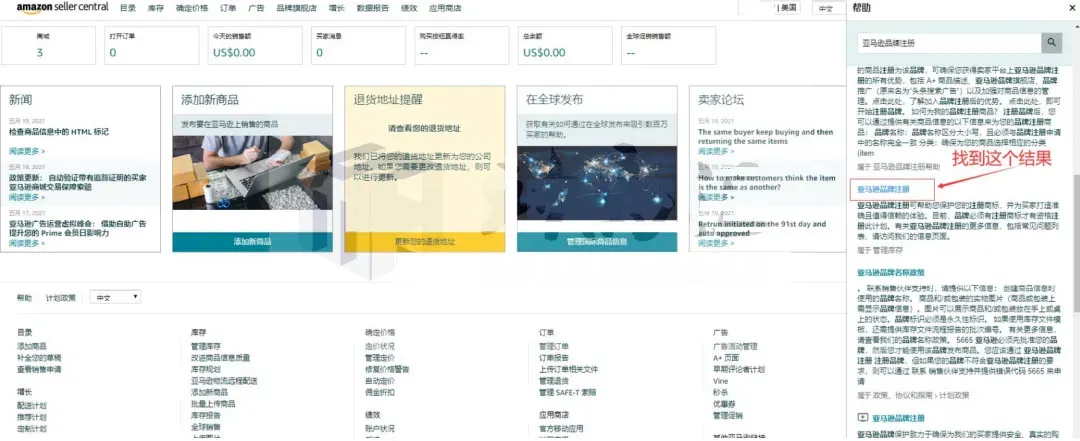Open the laptop photo in 添加新商品 card
This screenshot has width=1080, height=441.
point(252,171)
